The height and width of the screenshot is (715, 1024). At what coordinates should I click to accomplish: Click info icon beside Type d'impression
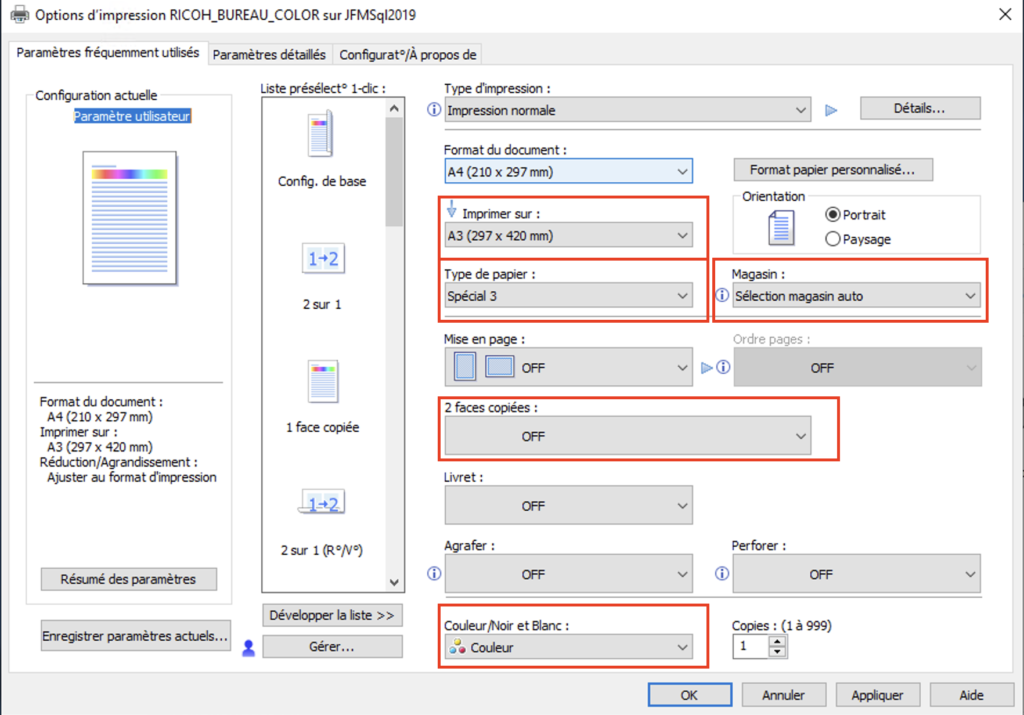pyautogui.click(x=434, y=110)
